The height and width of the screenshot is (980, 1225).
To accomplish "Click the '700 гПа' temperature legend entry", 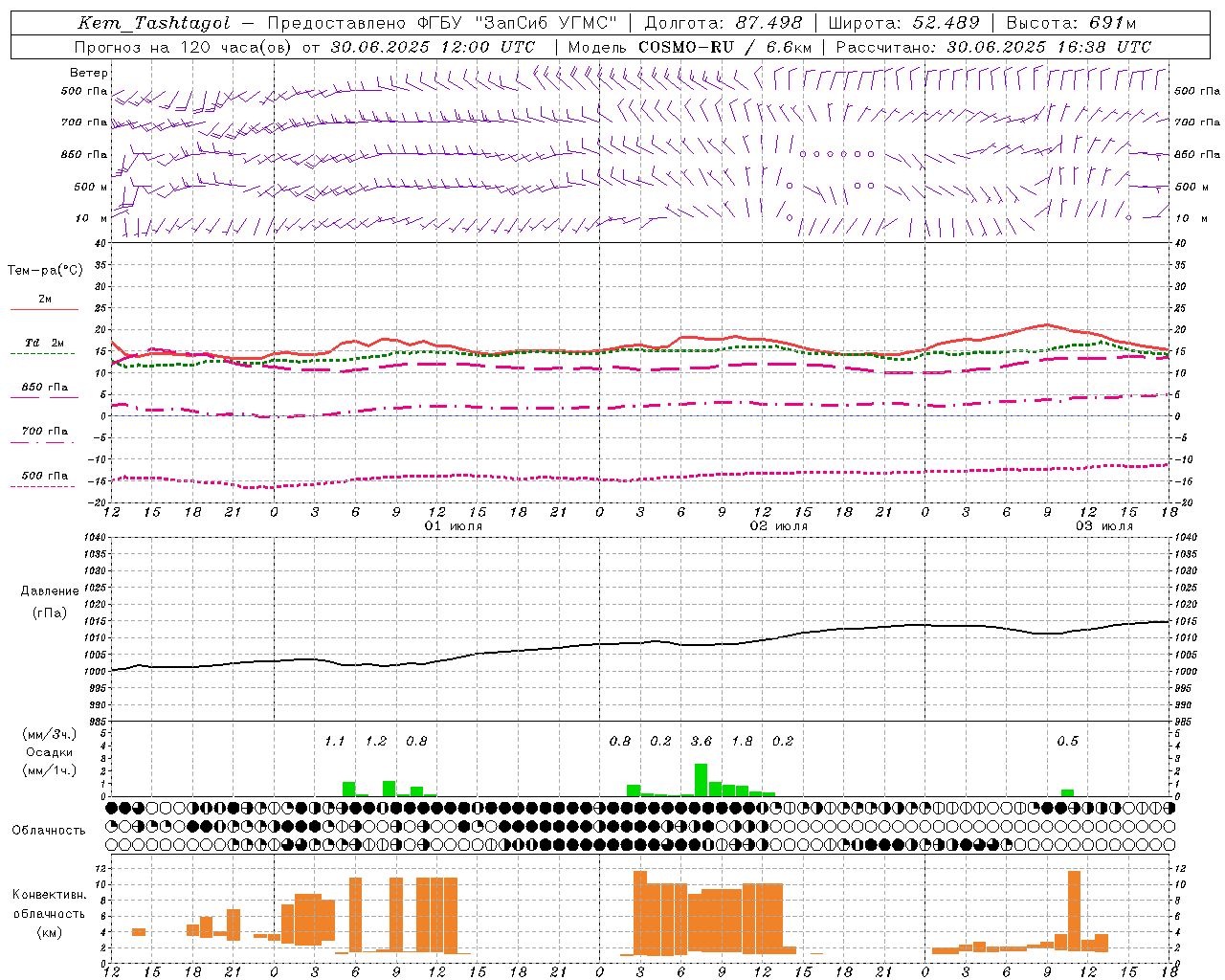I will tap(45, 432).
